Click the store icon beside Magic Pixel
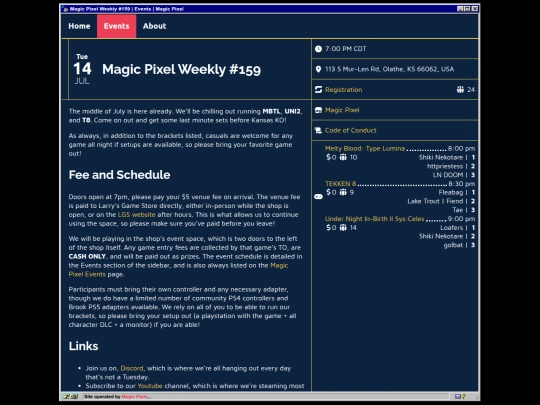The height and width of the screenshot is (405, 540). tap(318, 110)
